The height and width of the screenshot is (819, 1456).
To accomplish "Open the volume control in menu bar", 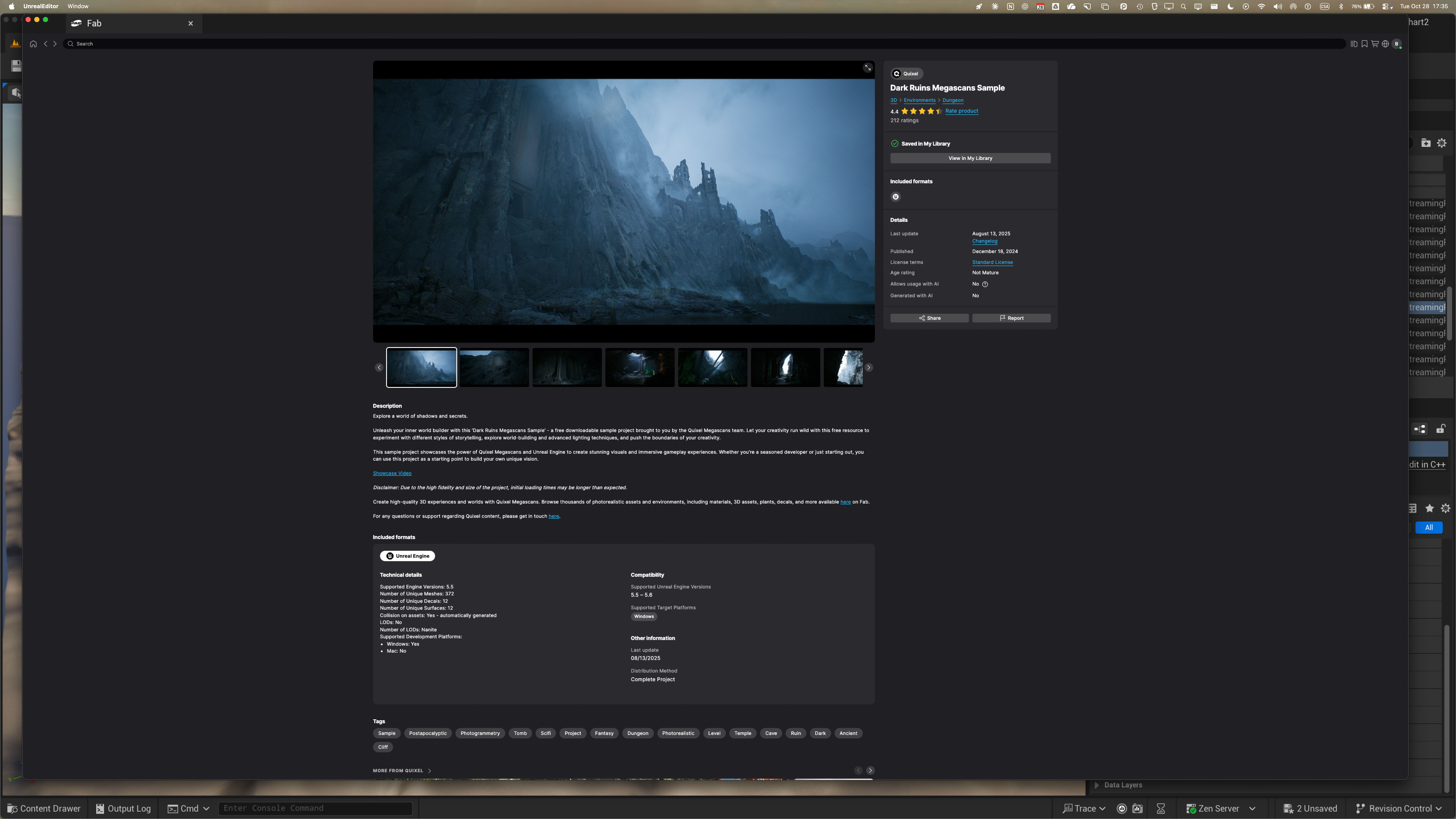I will tap(1277, 6).
